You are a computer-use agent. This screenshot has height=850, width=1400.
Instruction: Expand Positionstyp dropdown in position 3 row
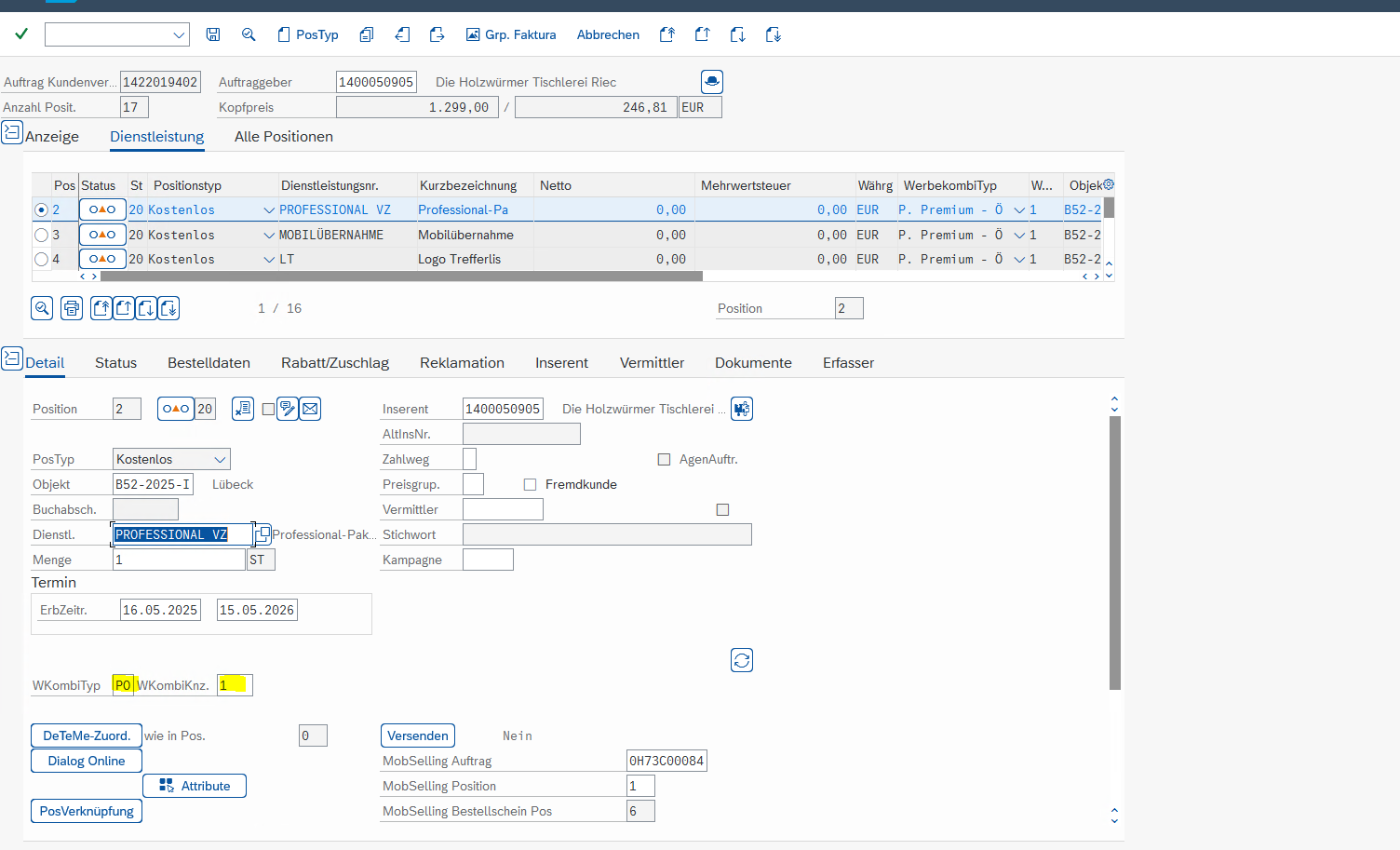269,235
